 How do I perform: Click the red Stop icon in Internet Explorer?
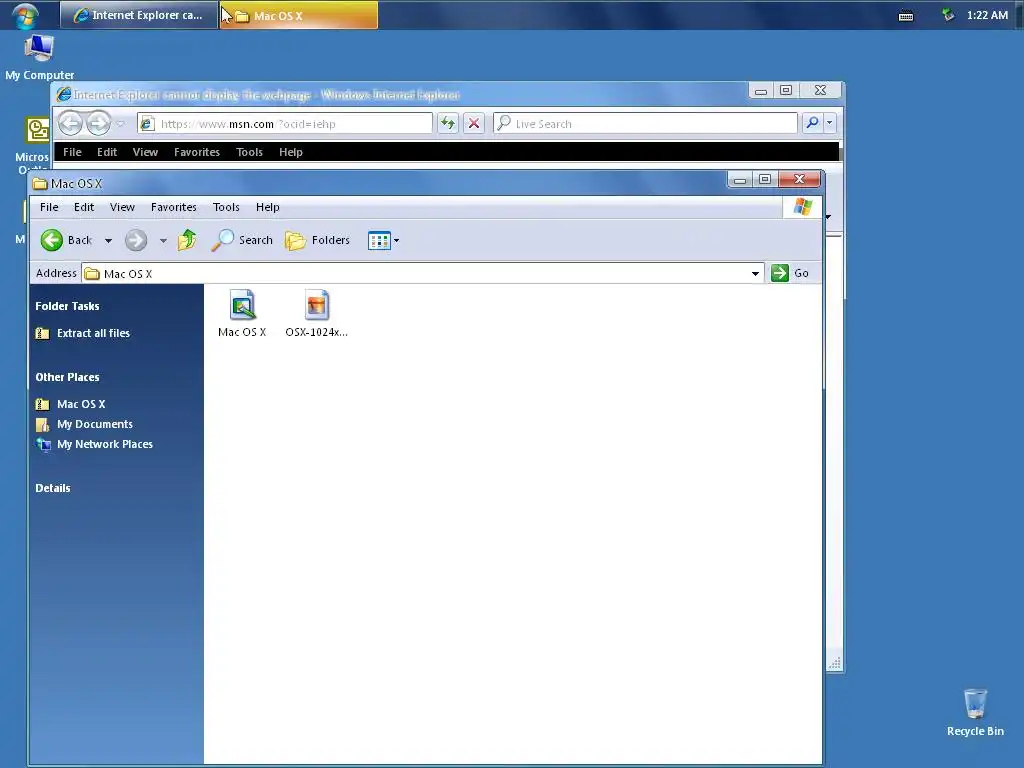pos(474,123)
